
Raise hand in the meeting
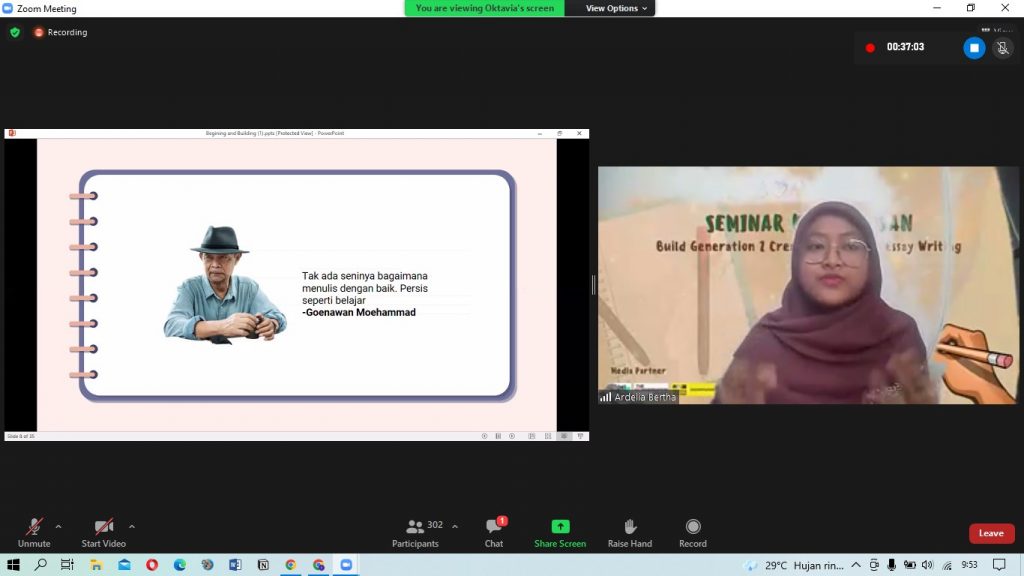(629, 532)
